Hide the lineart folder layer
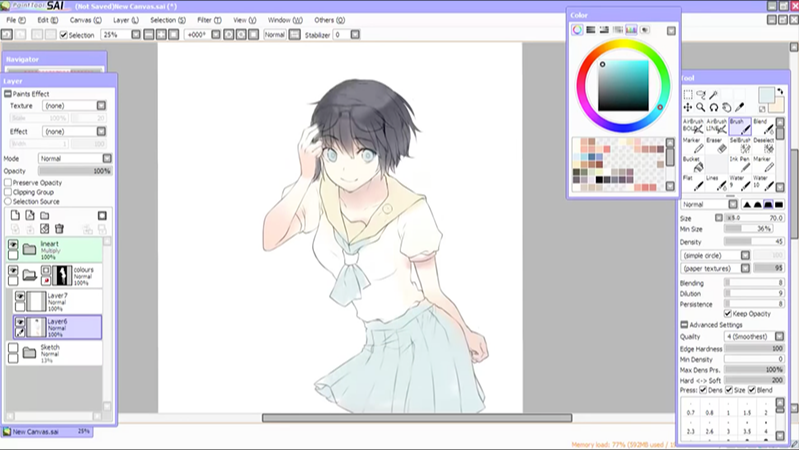 tap(13, 245)
